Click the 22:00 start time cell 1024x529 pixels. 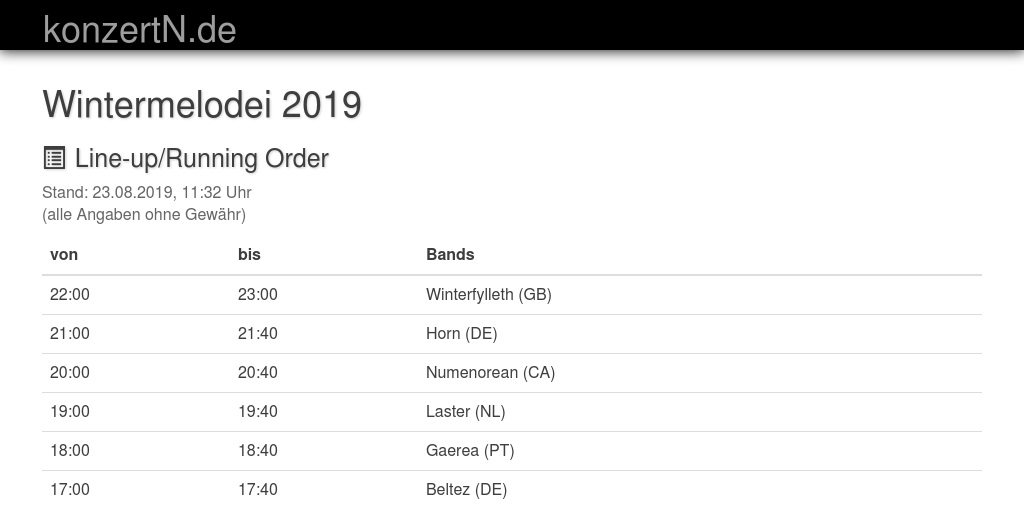pyautogui.click(x=70, y=294)
